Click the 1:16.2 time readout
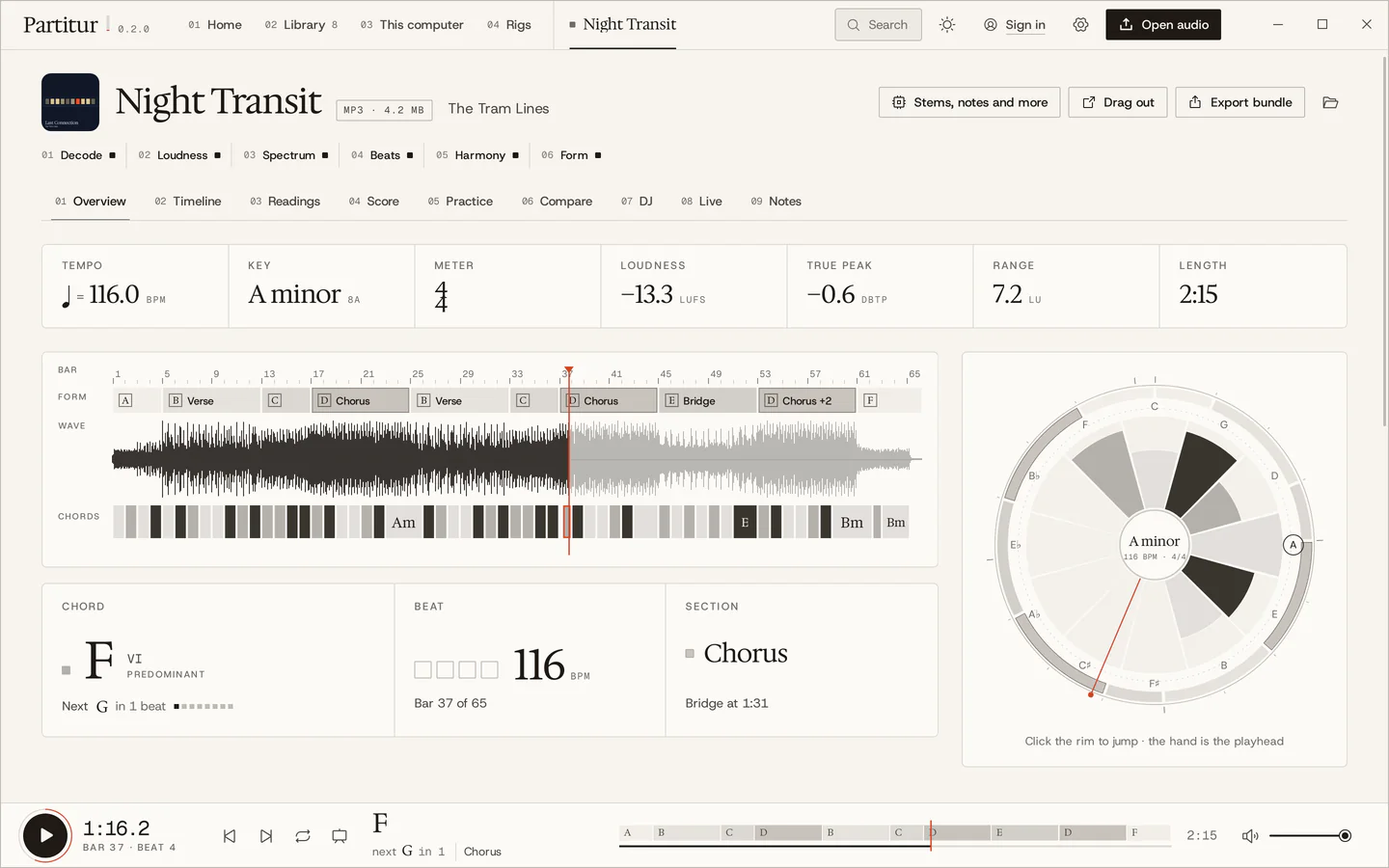Screen dimensions: 1389x868 tap(117, 828)
